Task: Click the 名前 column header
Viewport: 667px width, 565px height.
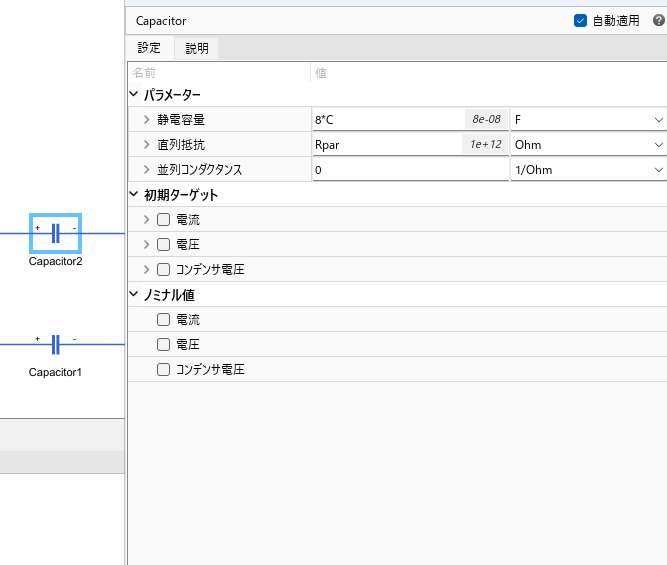Action: click(x=144, y=73)
